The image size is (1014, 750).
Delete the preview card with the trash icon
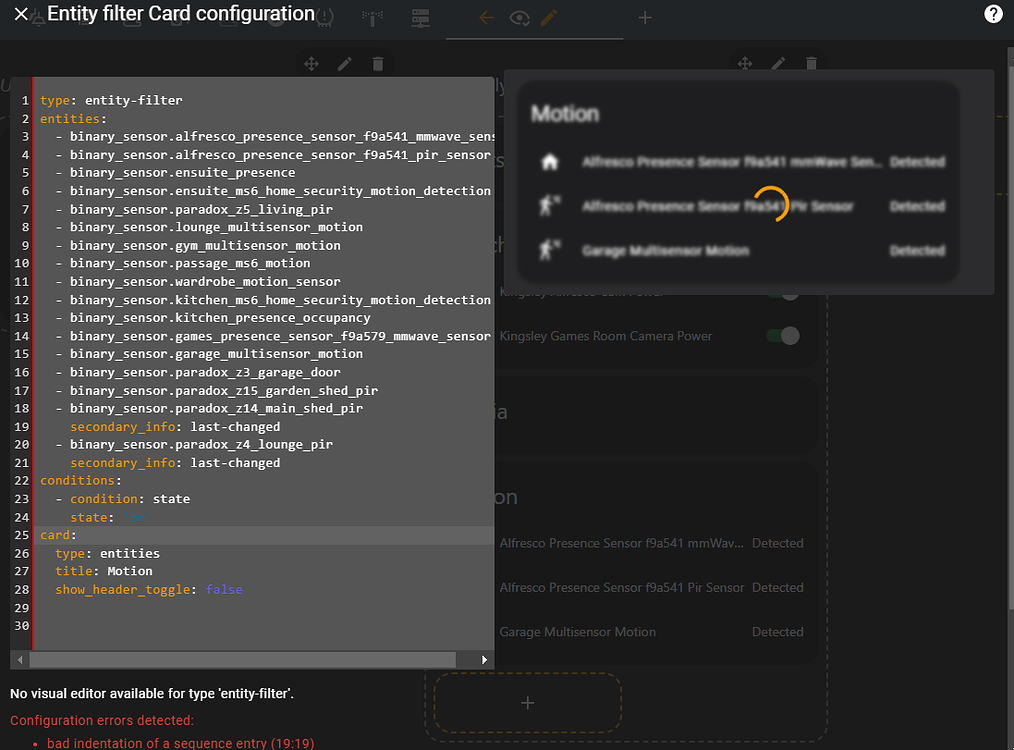click(x=811, y=63)
